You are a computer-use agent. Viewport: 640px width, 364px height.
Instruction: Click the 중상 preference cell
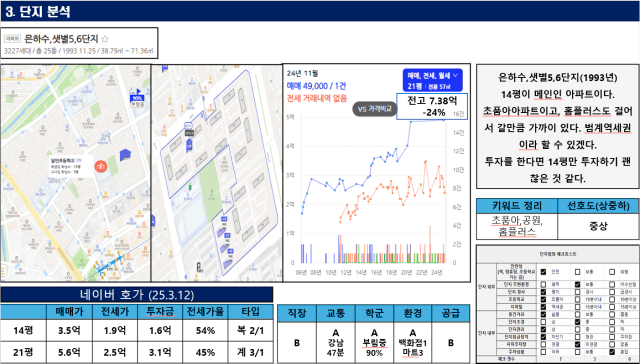(598, 226)
